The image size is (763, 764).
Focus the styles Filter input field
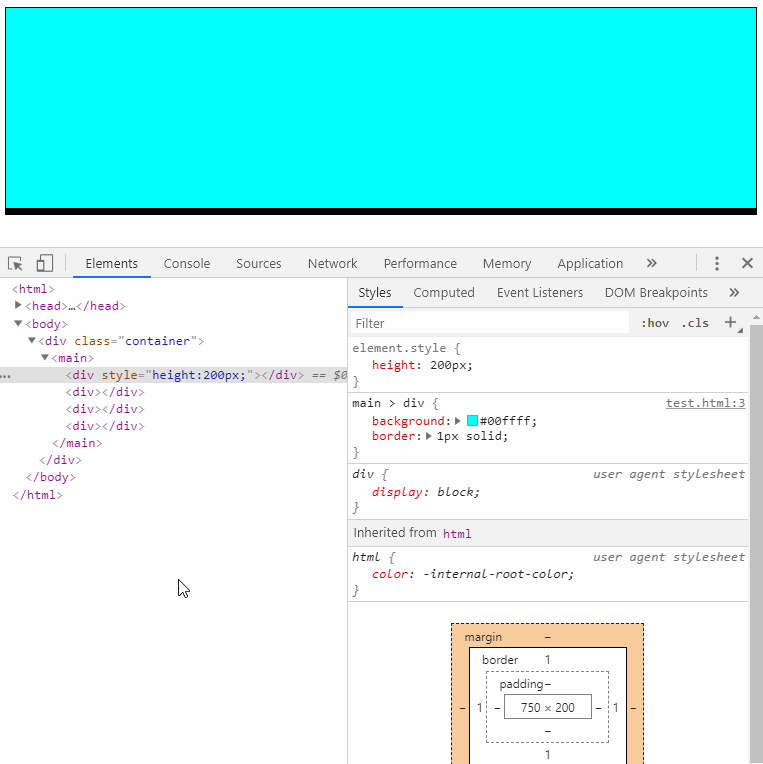pyautogui.click(x=490, y=323)
